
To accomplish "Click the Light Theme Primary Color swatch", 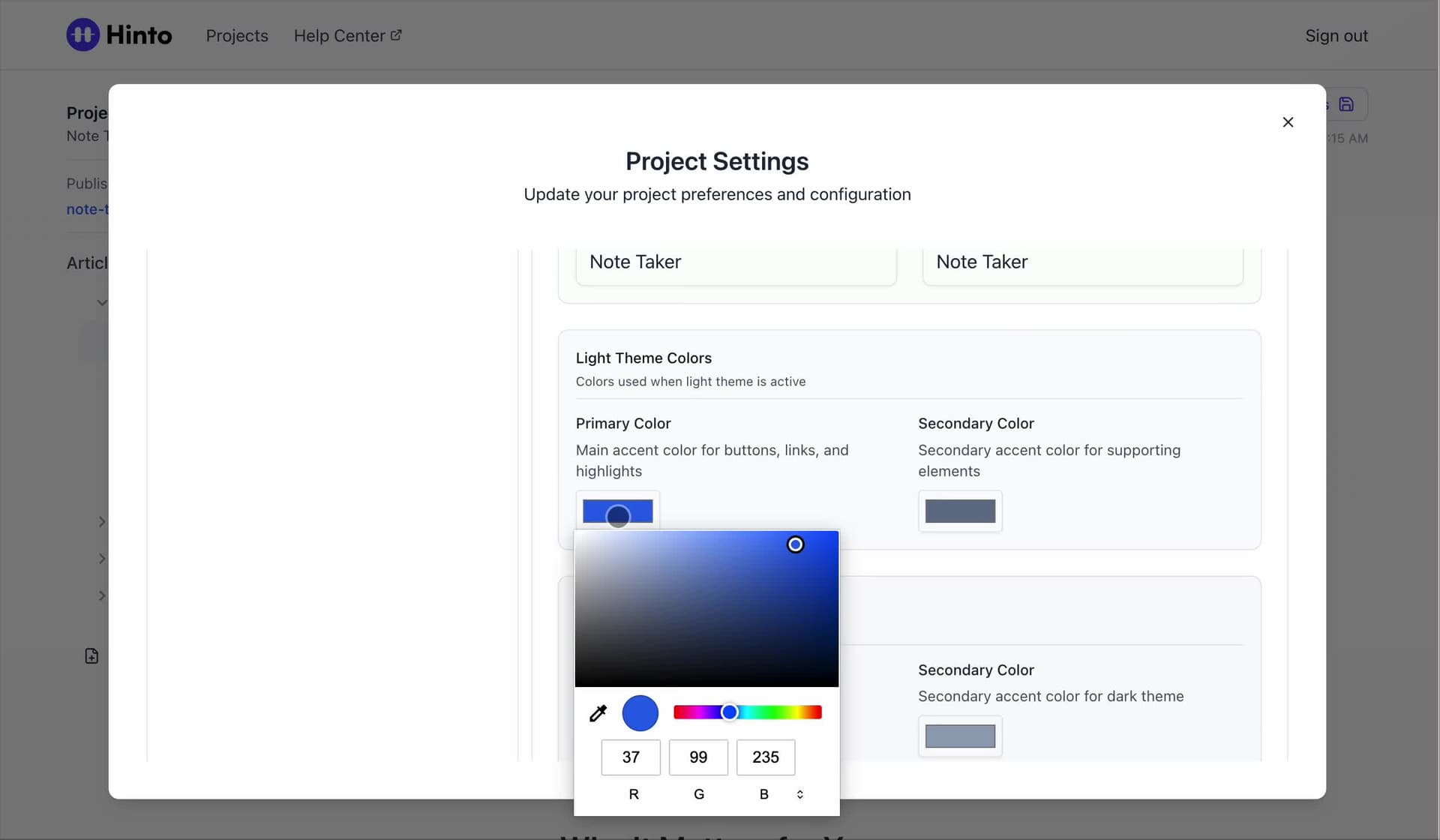I will coord(617,511).
